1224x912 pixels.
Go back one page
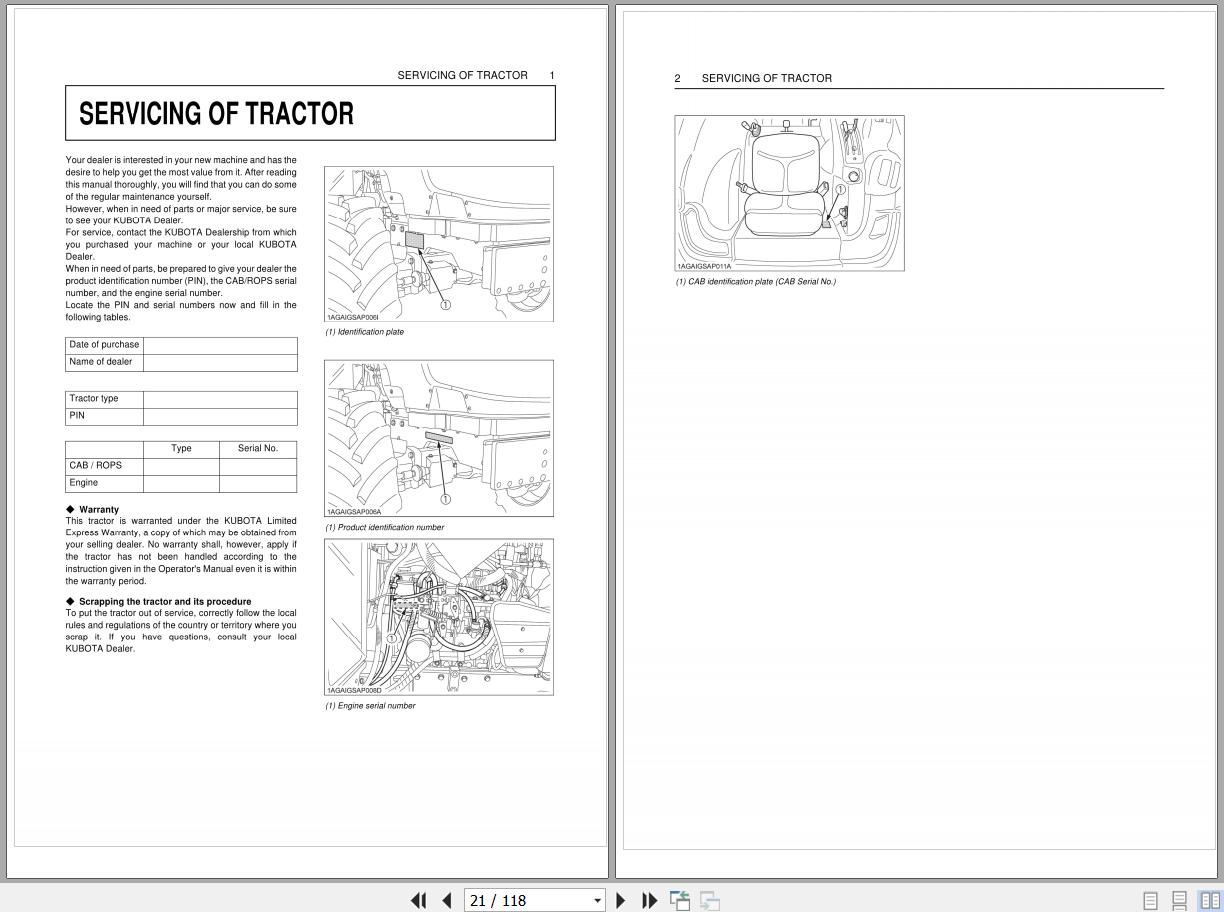[446, 900]
